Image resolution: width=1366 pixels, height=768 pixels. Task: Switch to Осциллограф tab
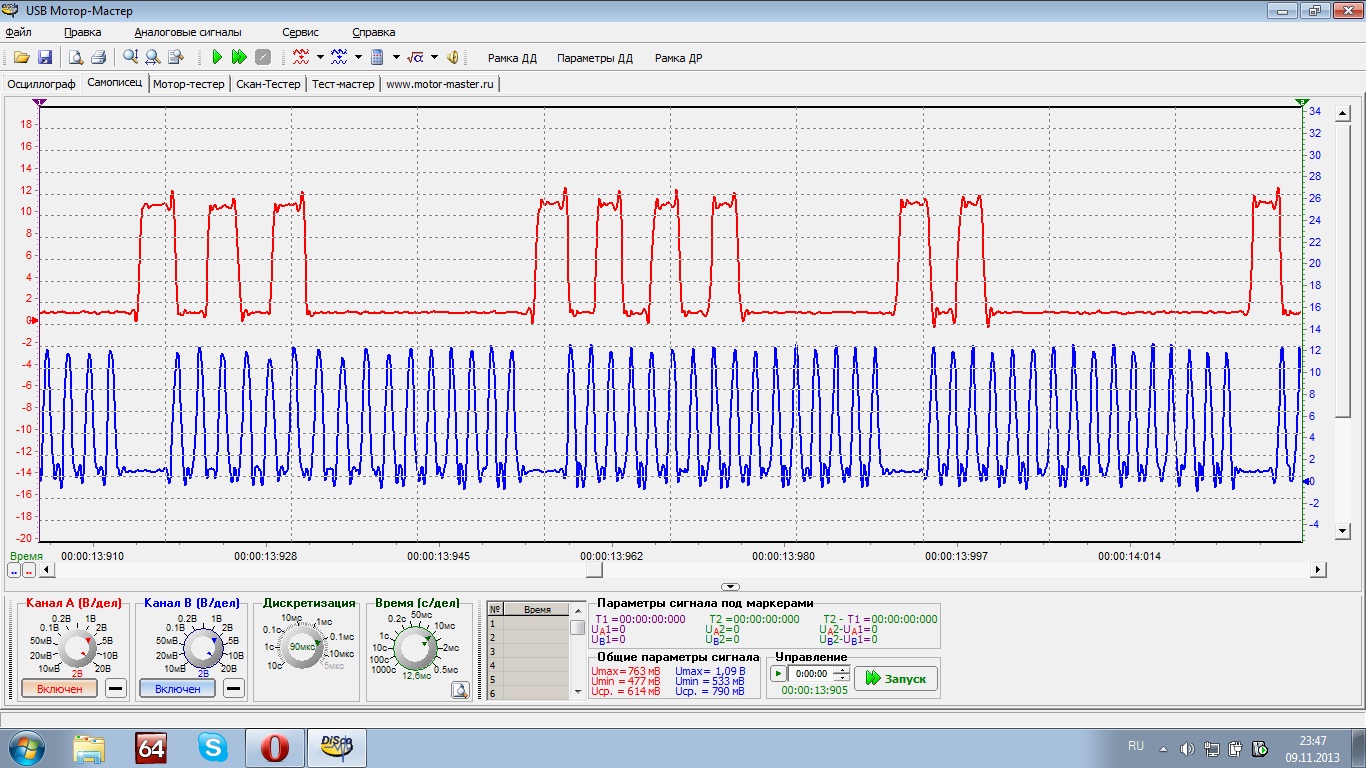(41, 84)
